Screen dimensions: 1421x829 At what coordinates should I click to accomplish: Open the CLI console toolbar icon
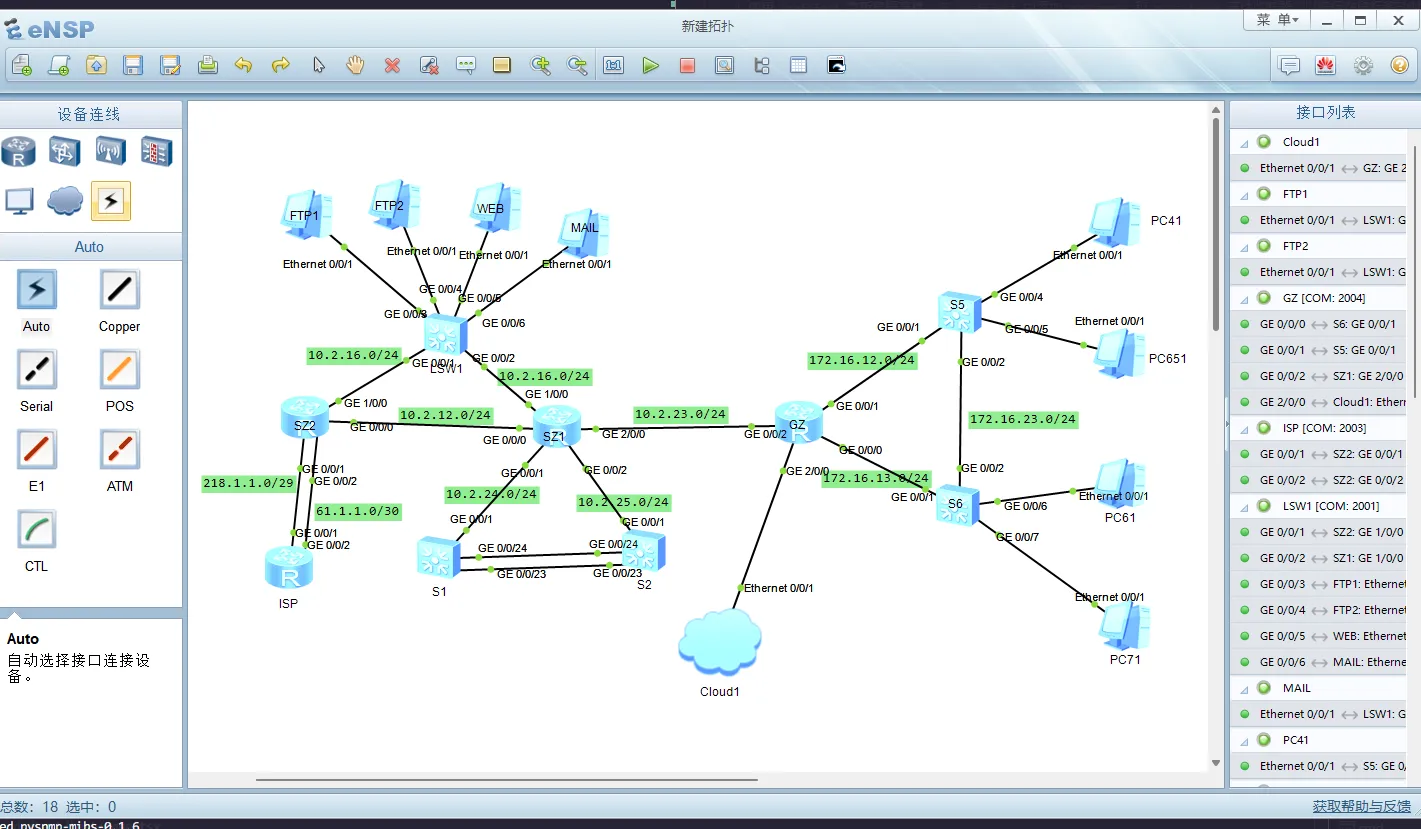click(837, 66)
